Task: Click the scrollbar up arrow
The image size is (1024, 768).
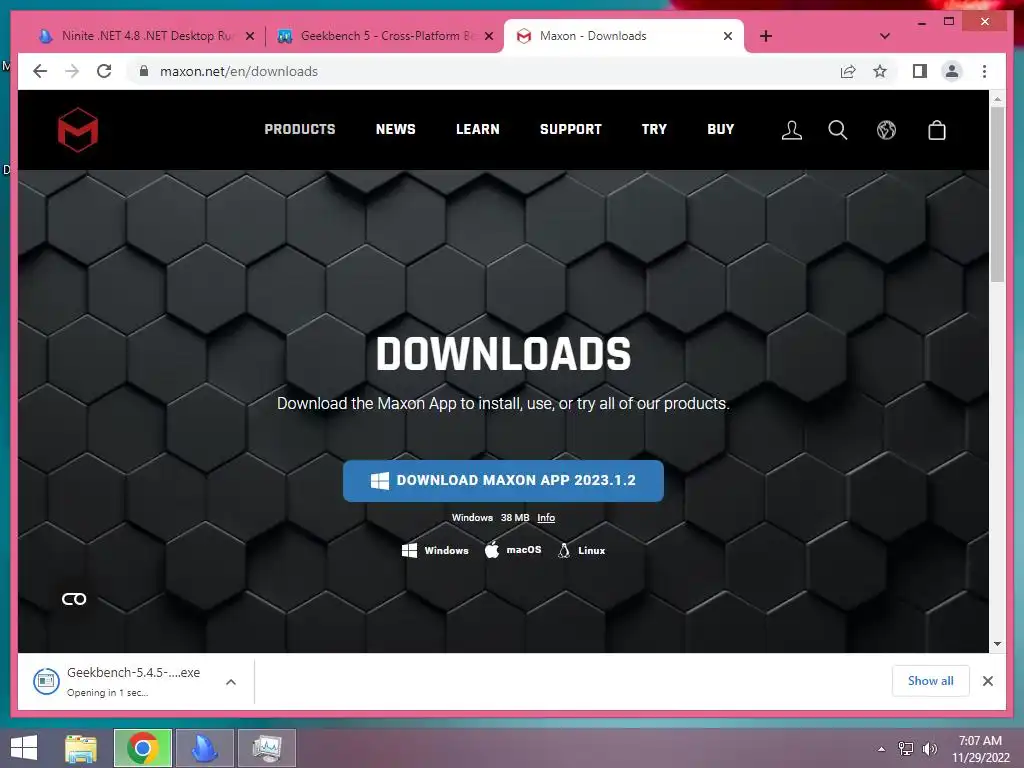Action: (997, 99)
